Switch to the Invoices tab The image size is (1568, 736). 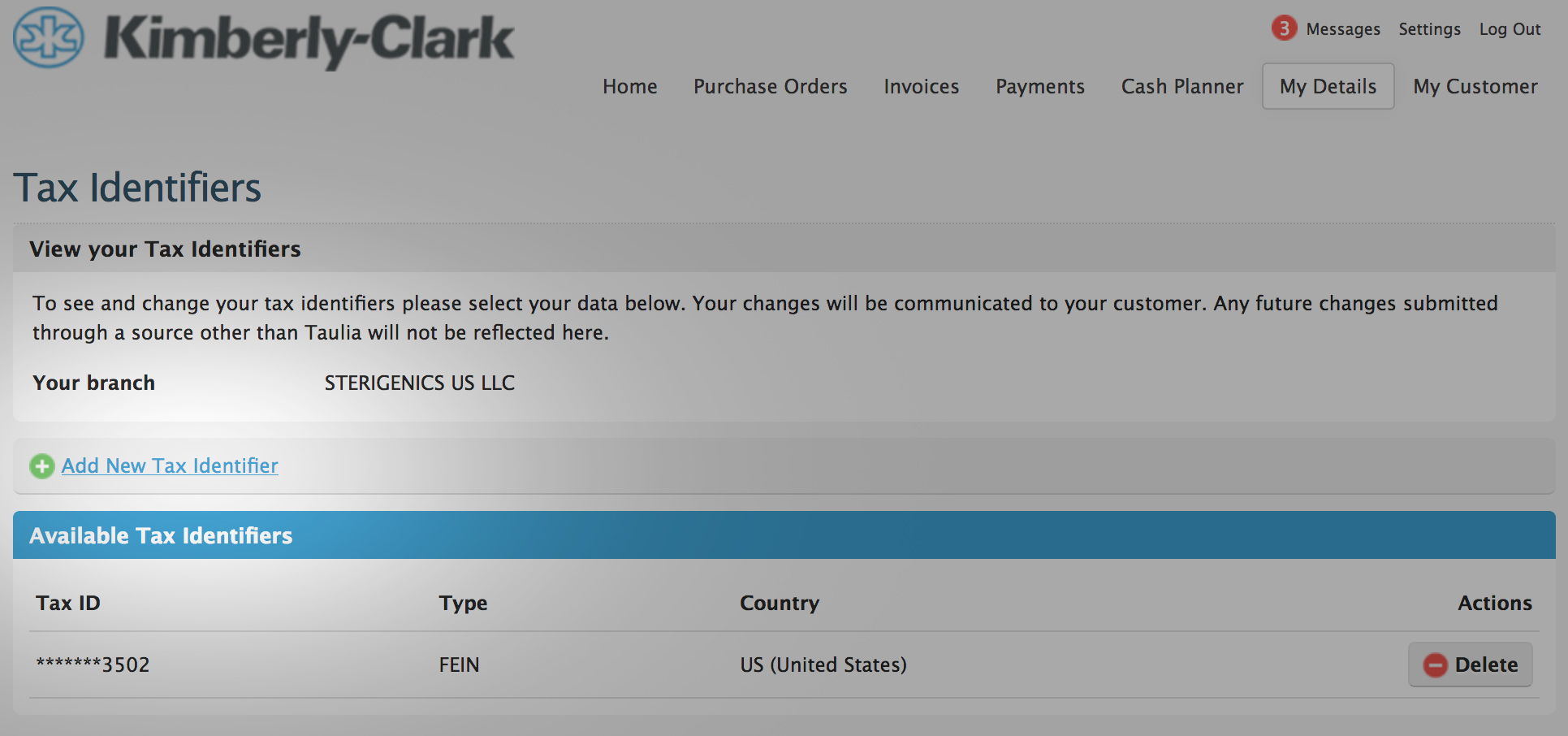click(x=921, y=86)
